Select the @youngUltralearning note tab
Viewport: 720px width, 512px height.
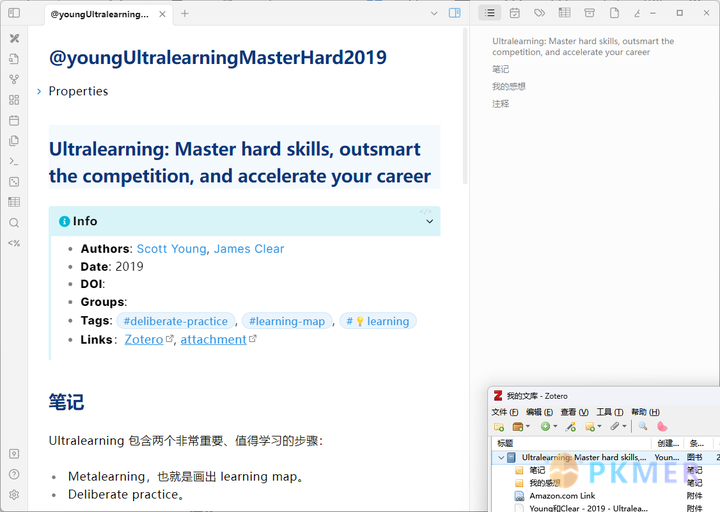coord(100,14)
